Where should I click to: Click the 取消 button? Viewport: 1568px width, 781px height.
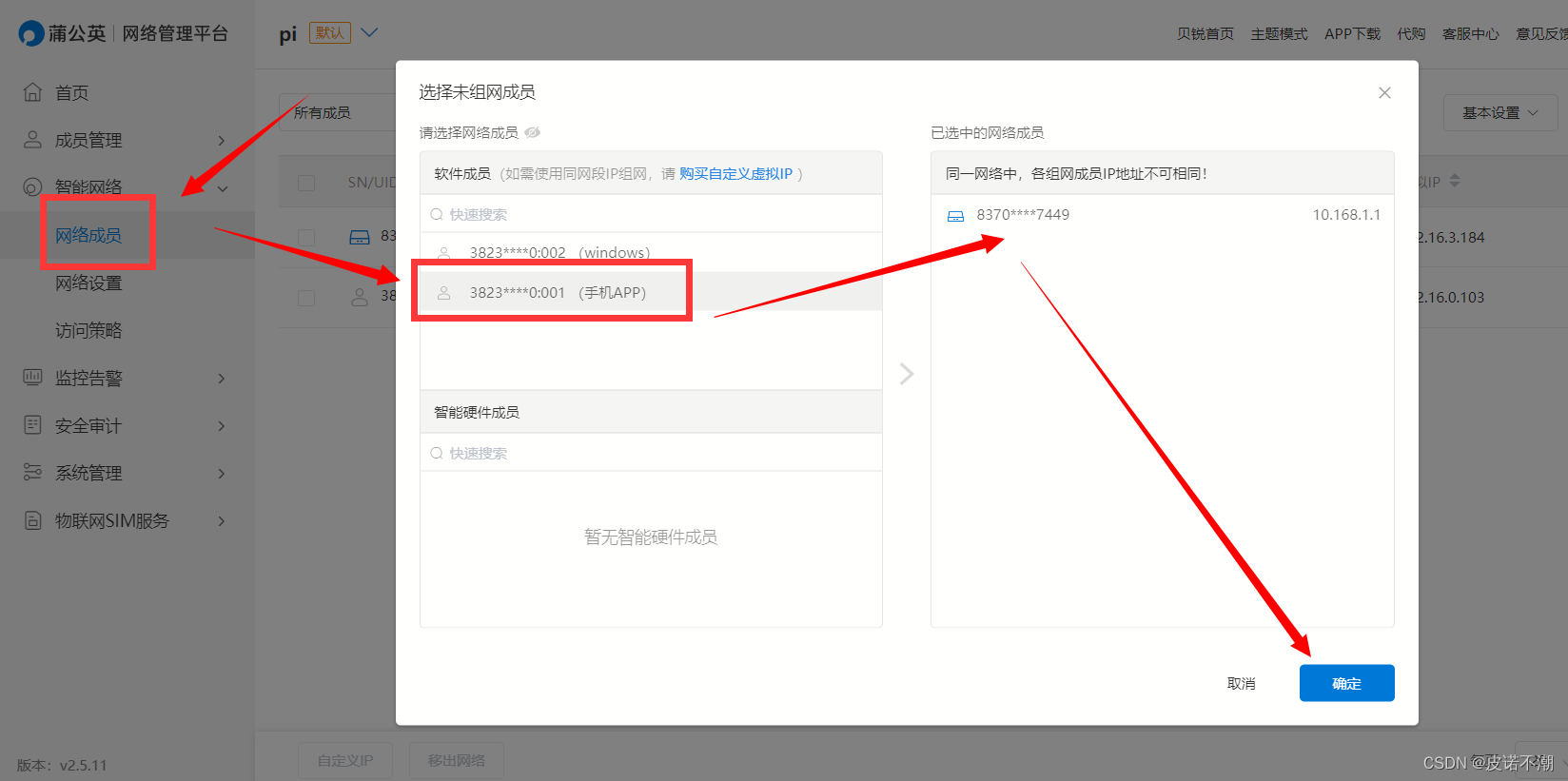pyautogui.click(x=1241, y=683)
